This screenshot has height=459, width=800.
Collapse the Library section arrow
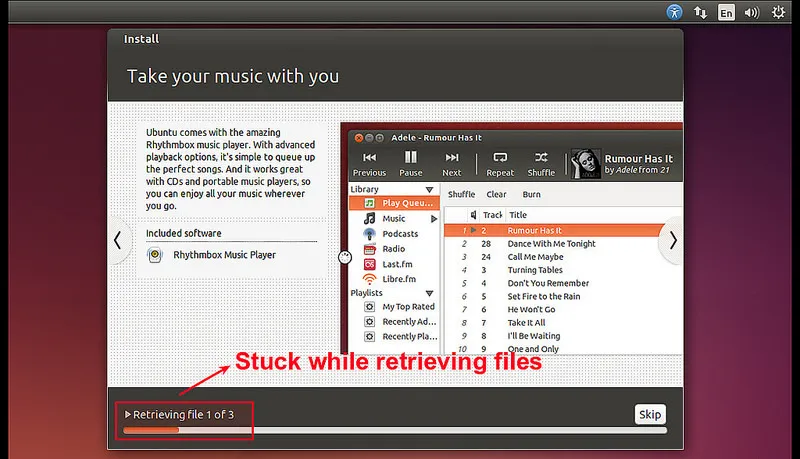429,189
